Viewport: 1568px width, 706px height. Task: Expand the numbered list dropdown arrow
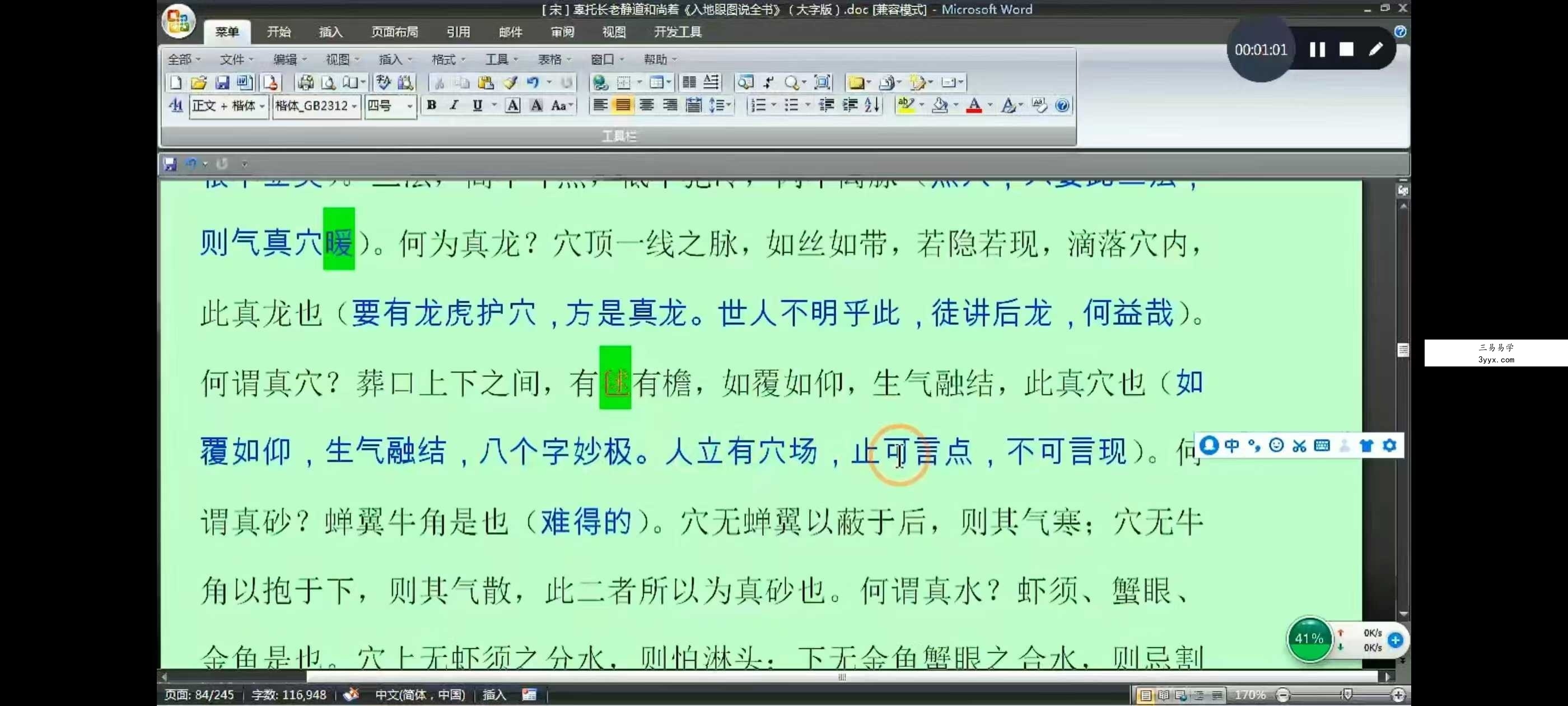[774, 106]
